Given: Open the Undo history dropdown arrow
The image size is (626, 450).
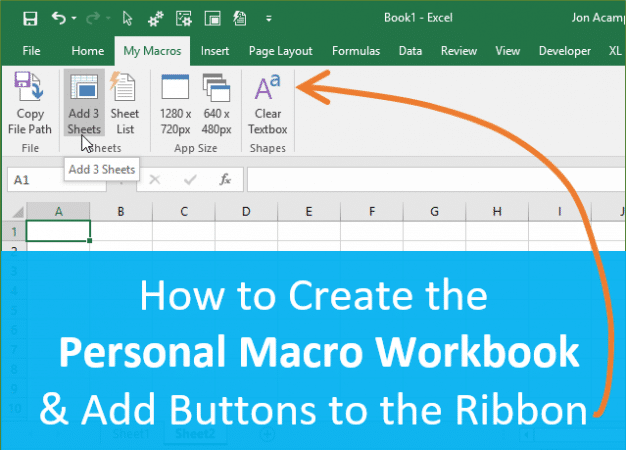Looking at the screenshot, I should pyautogui.click(x=73, y=19).
